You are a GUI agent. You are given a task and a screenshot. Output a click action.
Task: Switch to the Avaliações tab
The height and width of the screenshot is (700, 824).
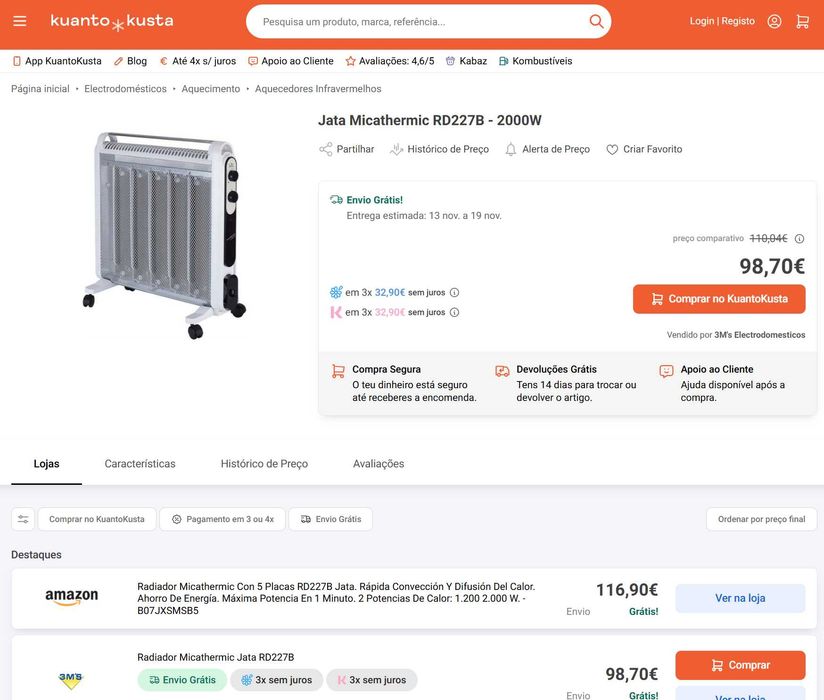378,464
